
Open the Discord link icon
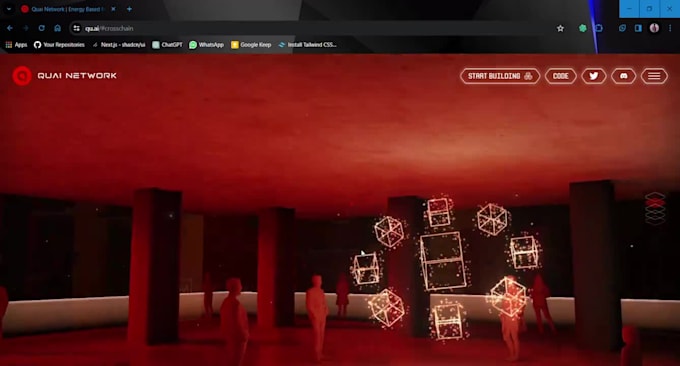point(624,76)
